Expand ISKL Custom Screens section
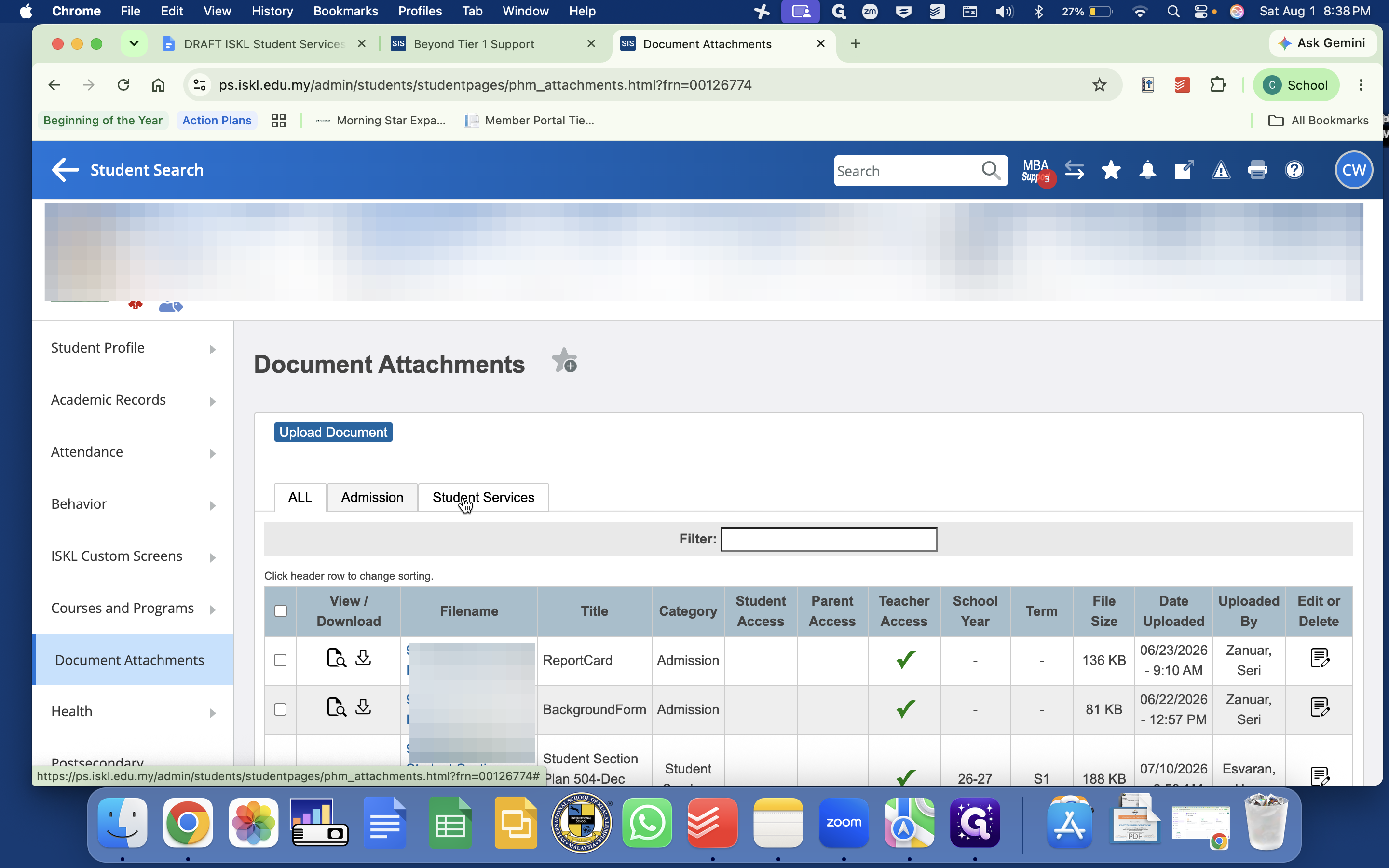This screenshot has height=868, width=1389. pos(133,556)
